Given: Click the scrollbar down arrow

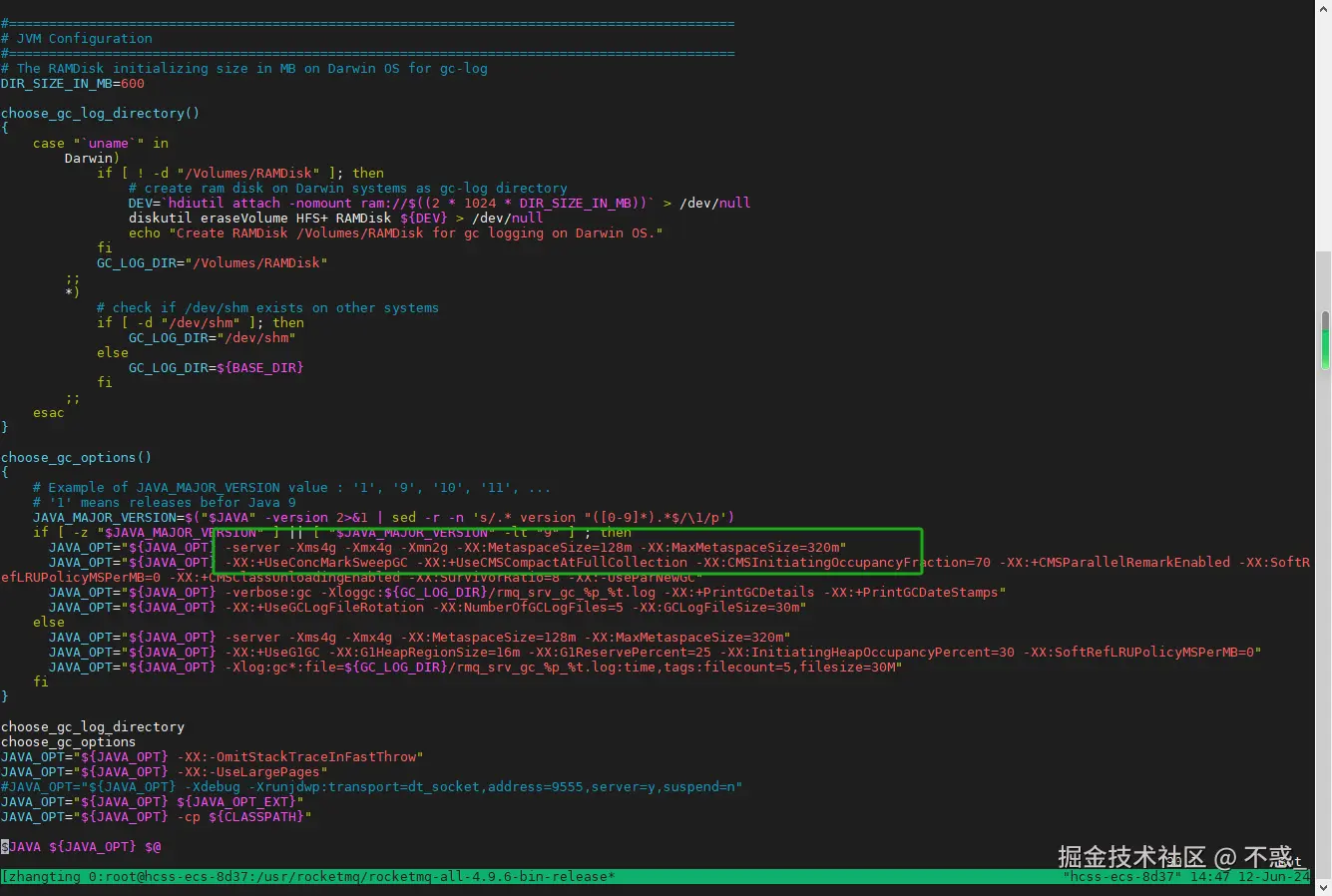Looking at the screenshot, I should point(1324,887).
